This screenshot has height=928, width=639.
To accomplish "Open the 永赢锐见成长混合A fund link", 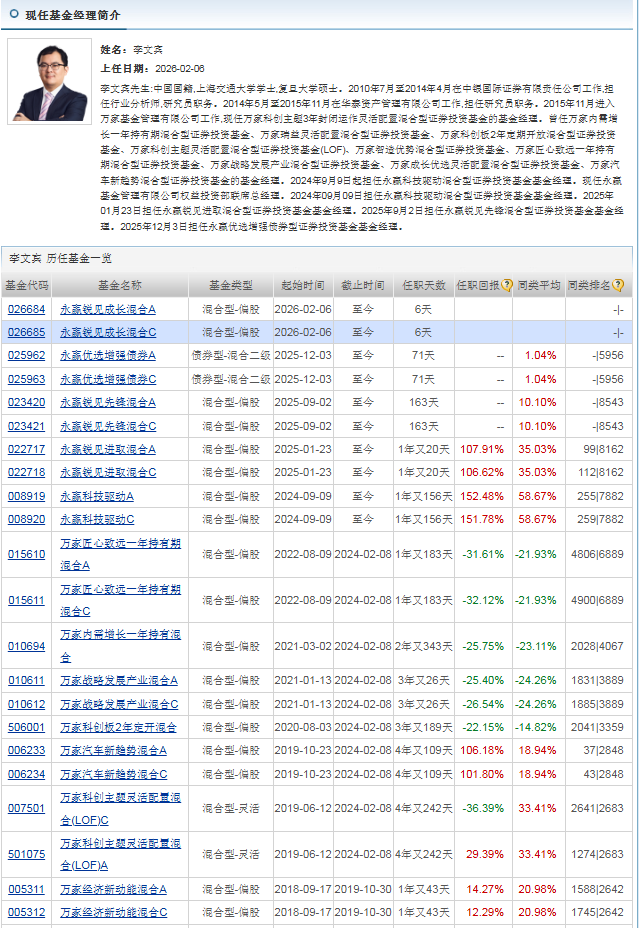I will click(x=108, y=310).
